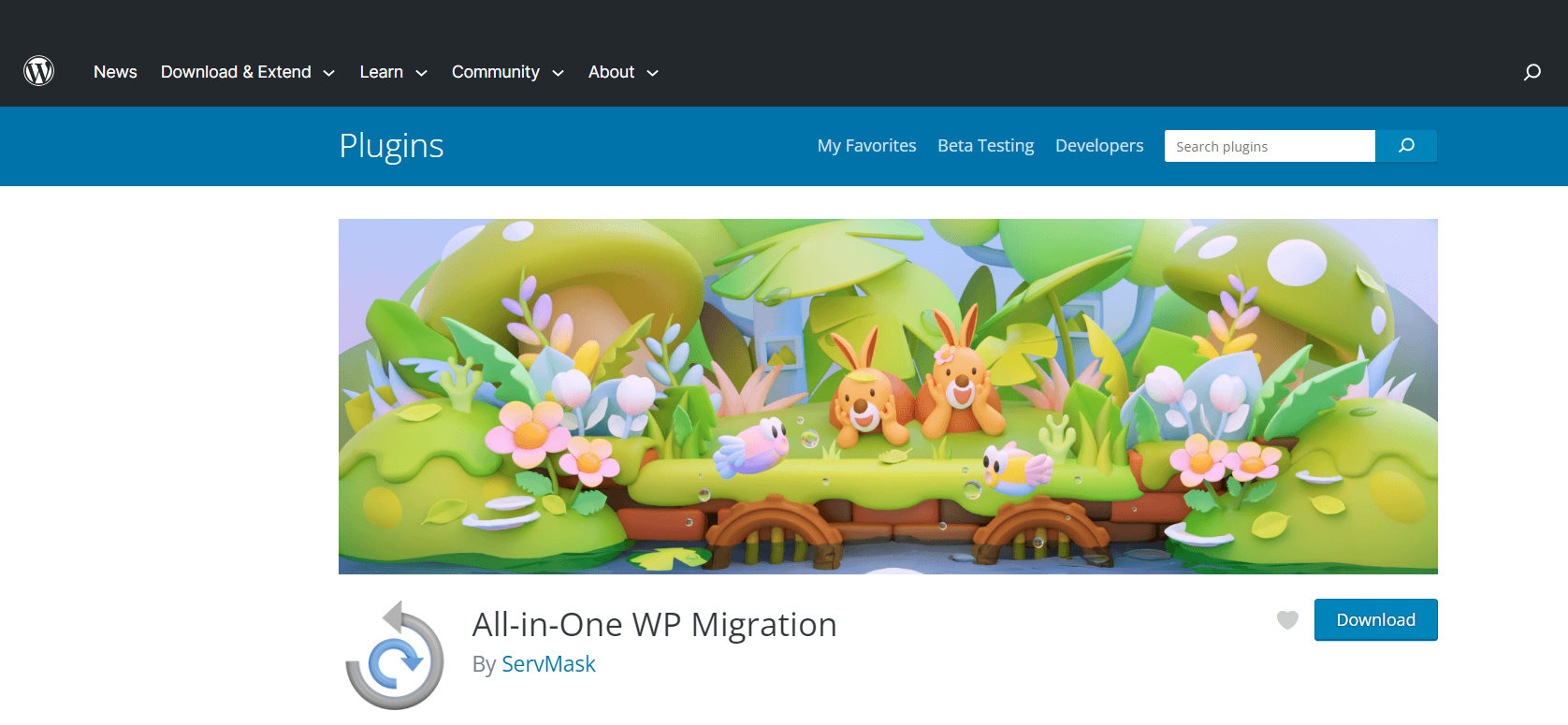Open the Beta Testing page

pyautogui.click(x=986, y=146)
